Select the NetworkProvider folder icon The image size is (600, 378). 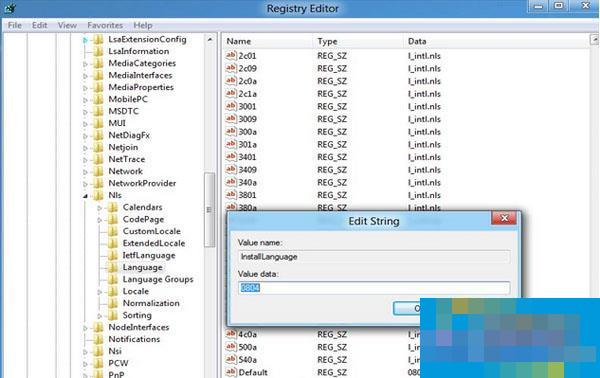pos(99,183)
